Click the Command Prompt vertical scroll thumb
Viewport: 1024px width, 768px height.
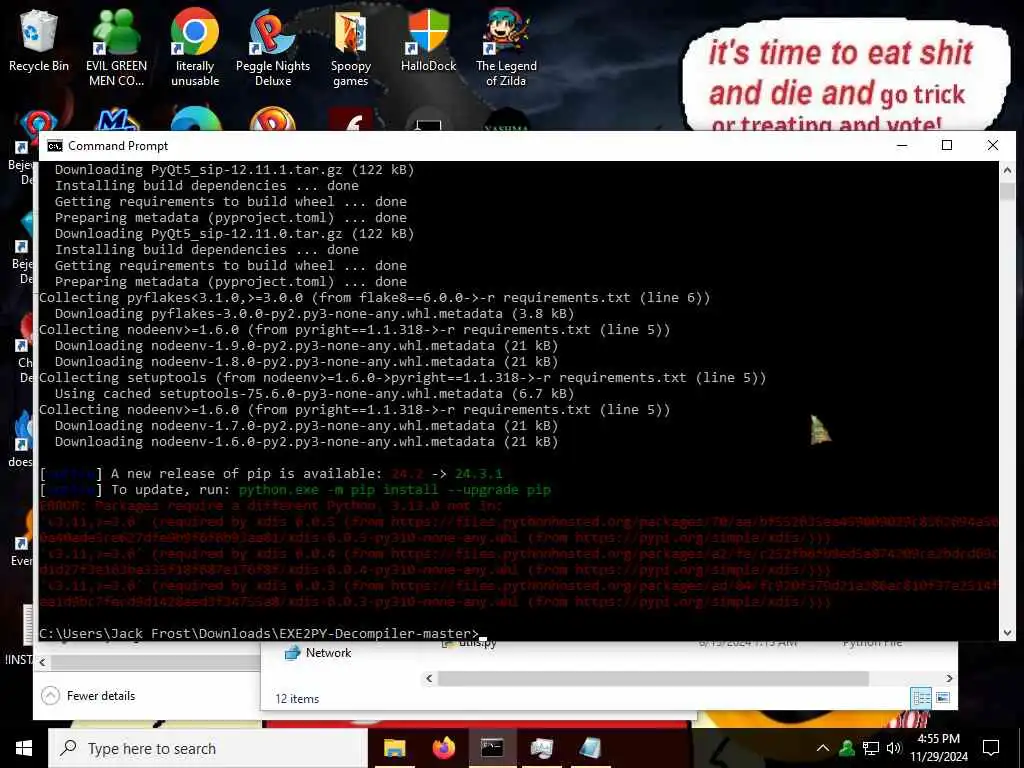click(x=1007, y=192)
